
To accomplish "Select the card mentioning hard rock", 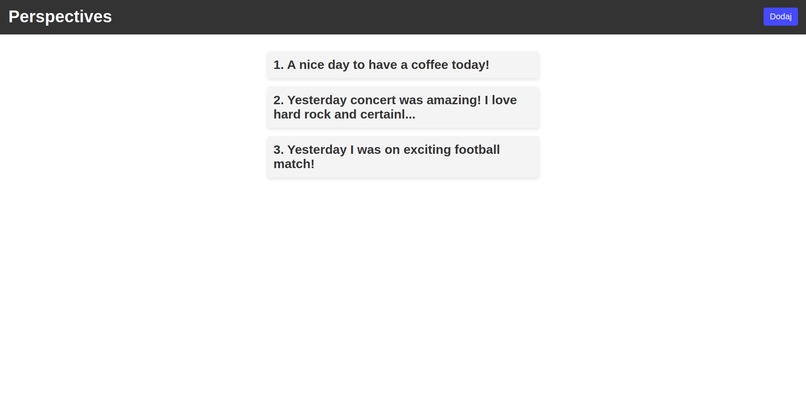I will 403,107.
